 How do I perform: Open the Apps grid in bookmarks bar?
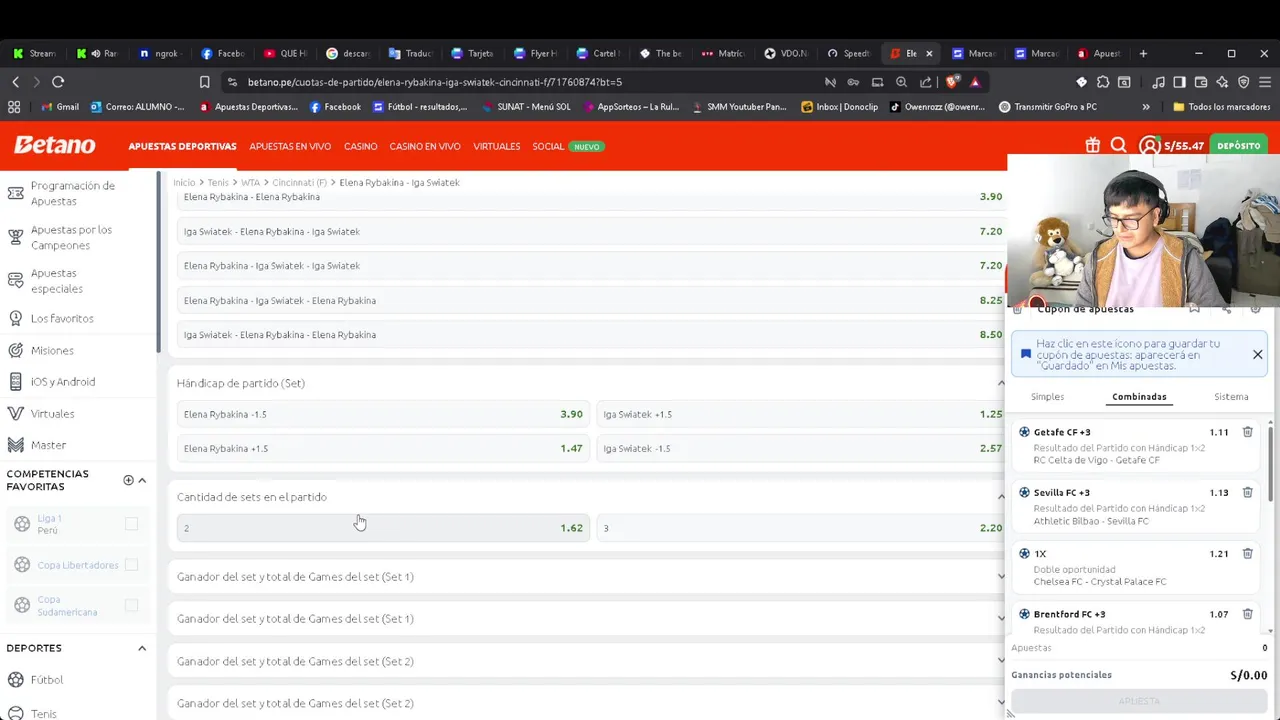(x=14, y=107)
